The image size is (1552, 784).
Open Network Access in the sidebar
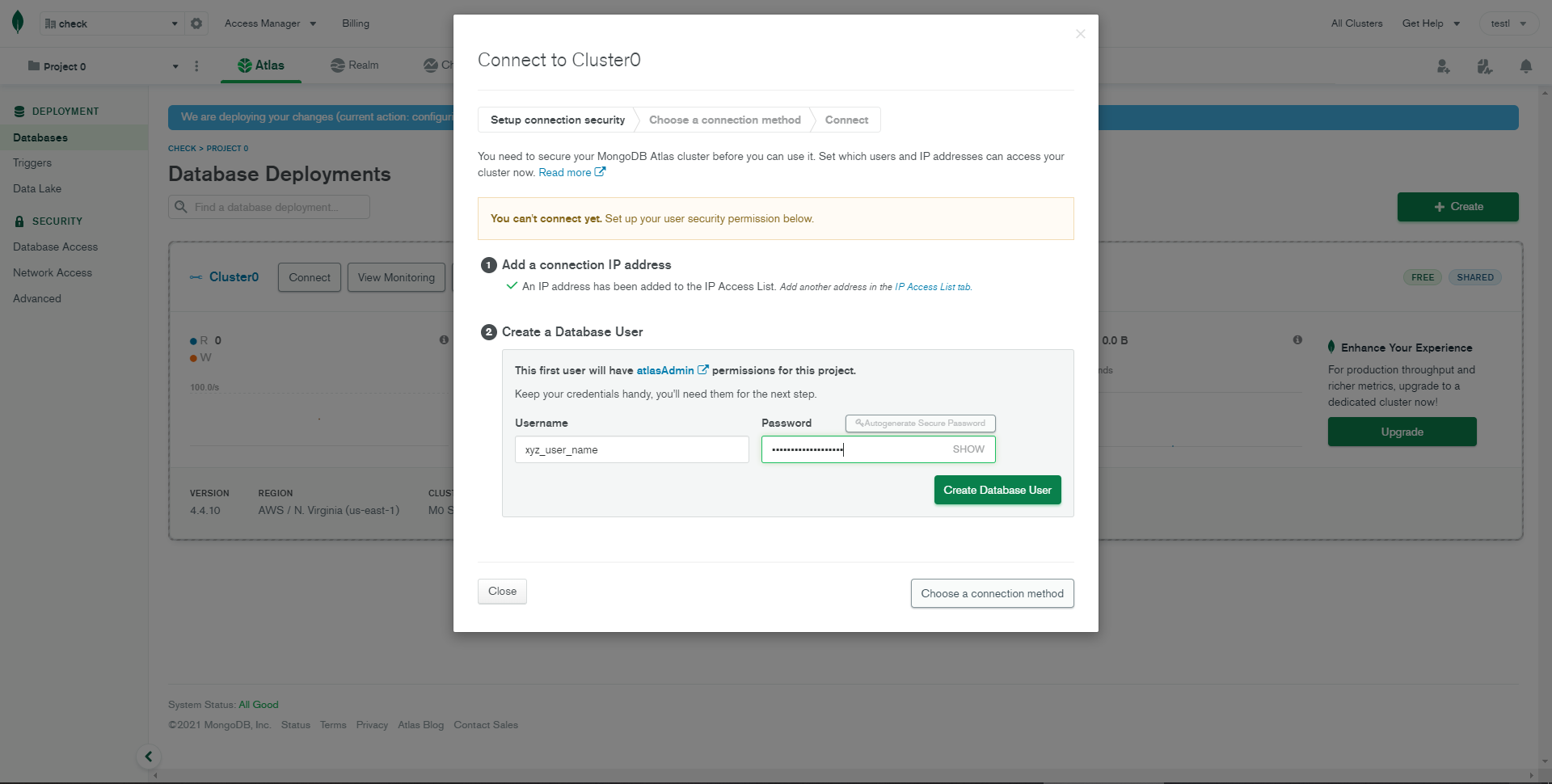(53, 272)
